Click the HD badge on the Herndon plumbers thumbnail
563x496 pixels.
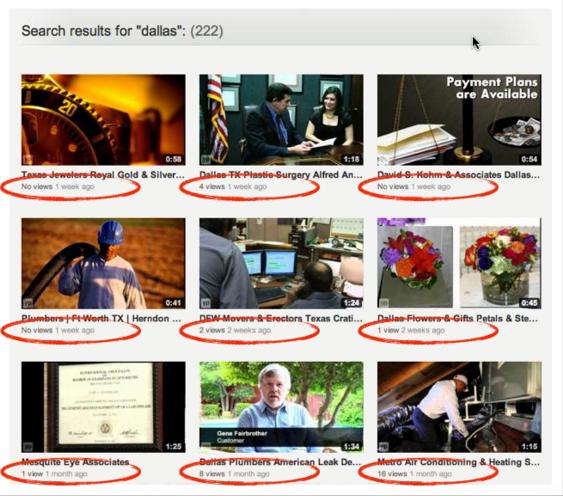click(x=28, y=303)
